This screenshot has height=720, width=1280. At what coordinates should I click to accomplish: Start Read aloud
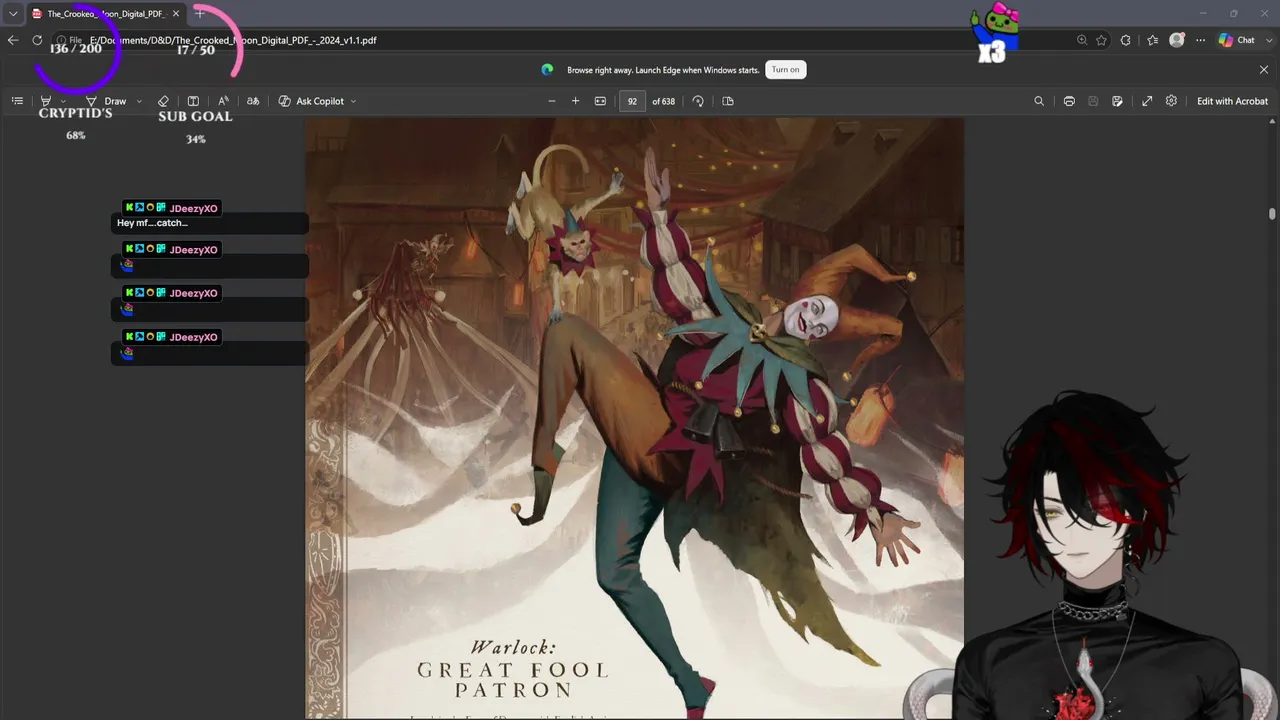(x=223, y=101)
